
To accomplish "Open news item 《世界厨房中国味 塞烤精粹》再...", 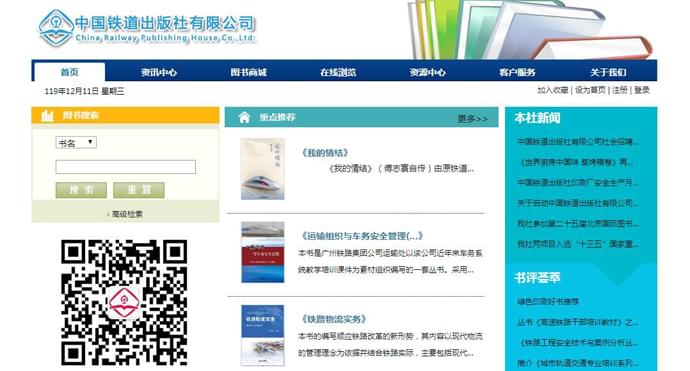I will click(x=576, y=162).
